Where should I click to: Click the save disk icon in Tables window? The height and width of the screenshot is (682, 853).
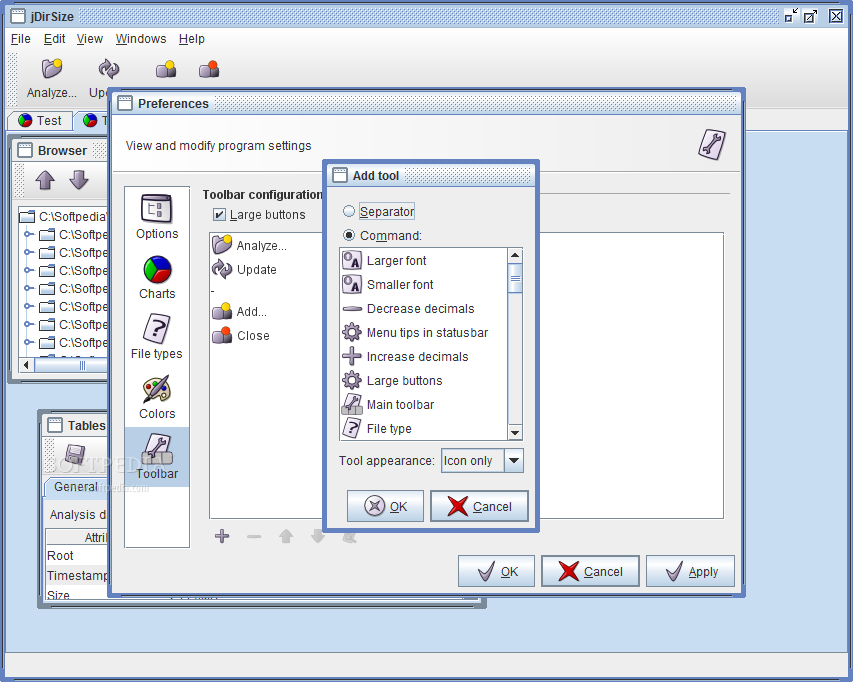click(x=75, y=454)
